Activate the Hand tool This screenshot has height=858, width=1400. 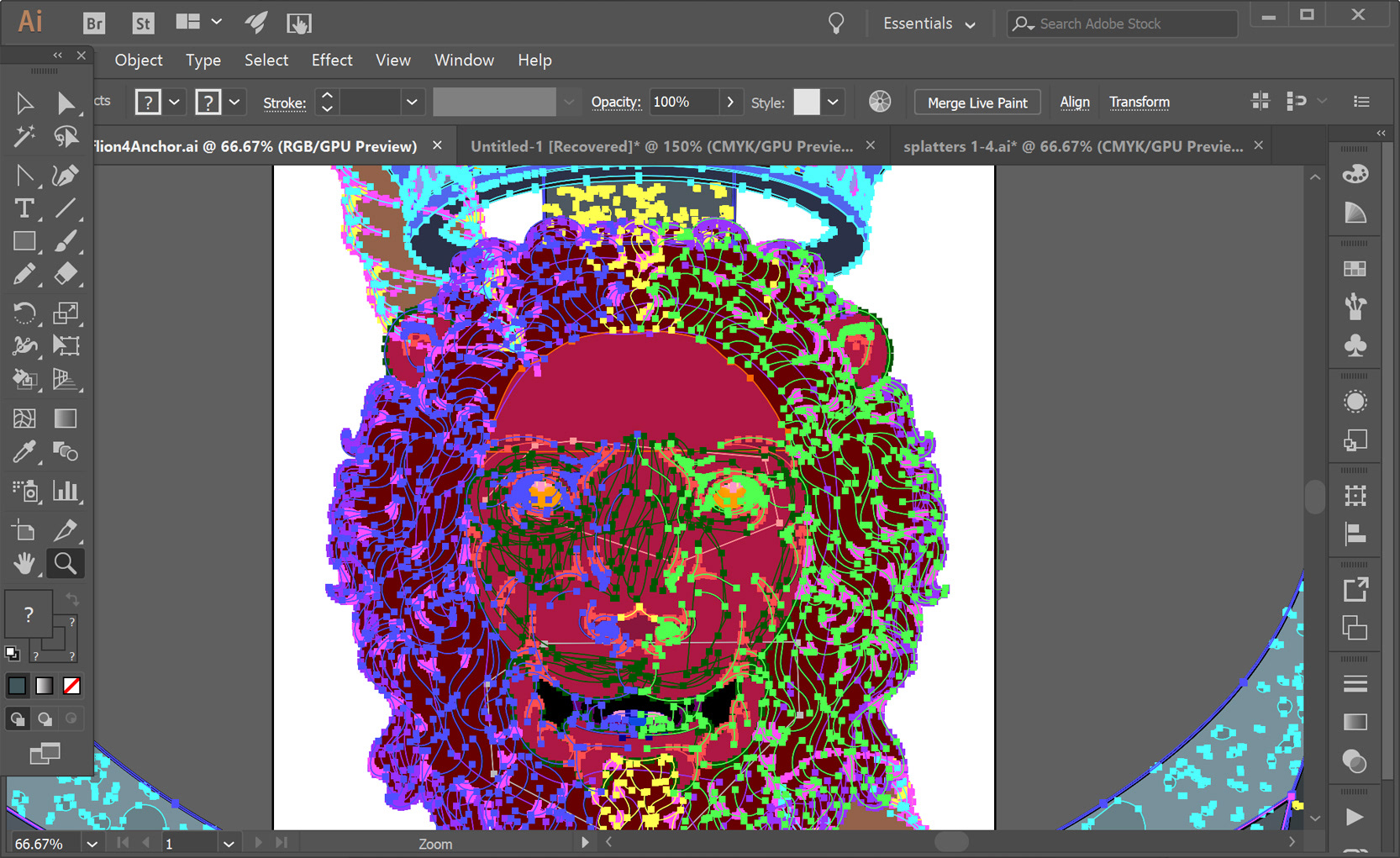pyautogui.click(x=24, y=563)
